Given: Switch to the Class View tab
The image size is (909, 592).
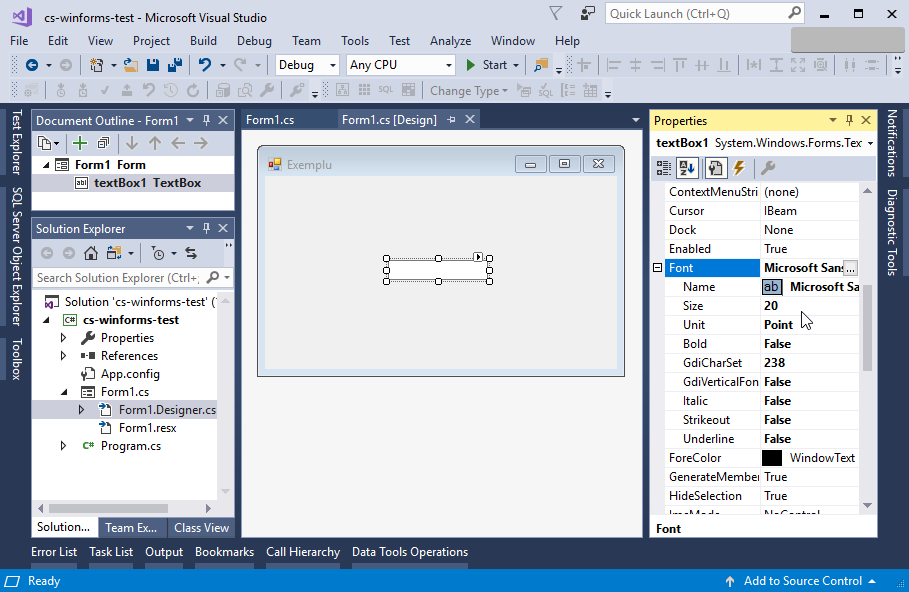Looking at the screenshot, I should coord(201,528).
